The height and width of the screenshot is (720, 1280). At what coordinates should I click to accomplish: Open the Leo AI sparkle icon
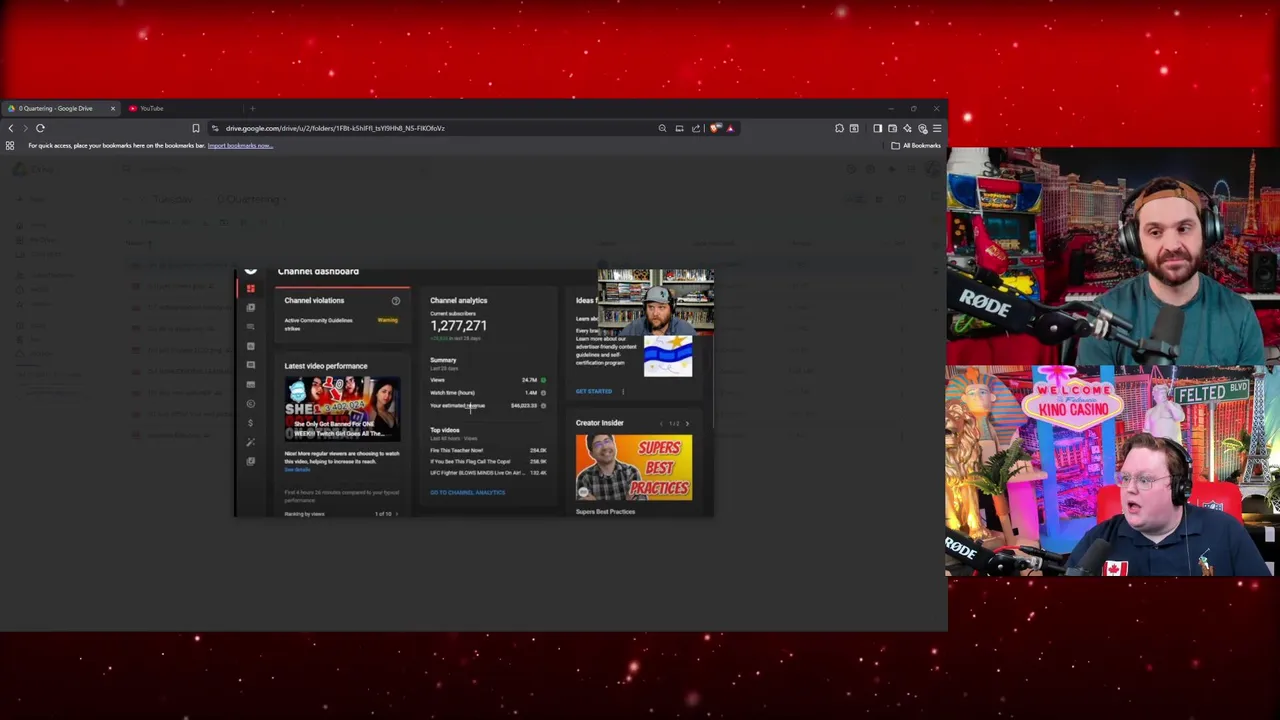pyautogui.click(x=907, y=128)
